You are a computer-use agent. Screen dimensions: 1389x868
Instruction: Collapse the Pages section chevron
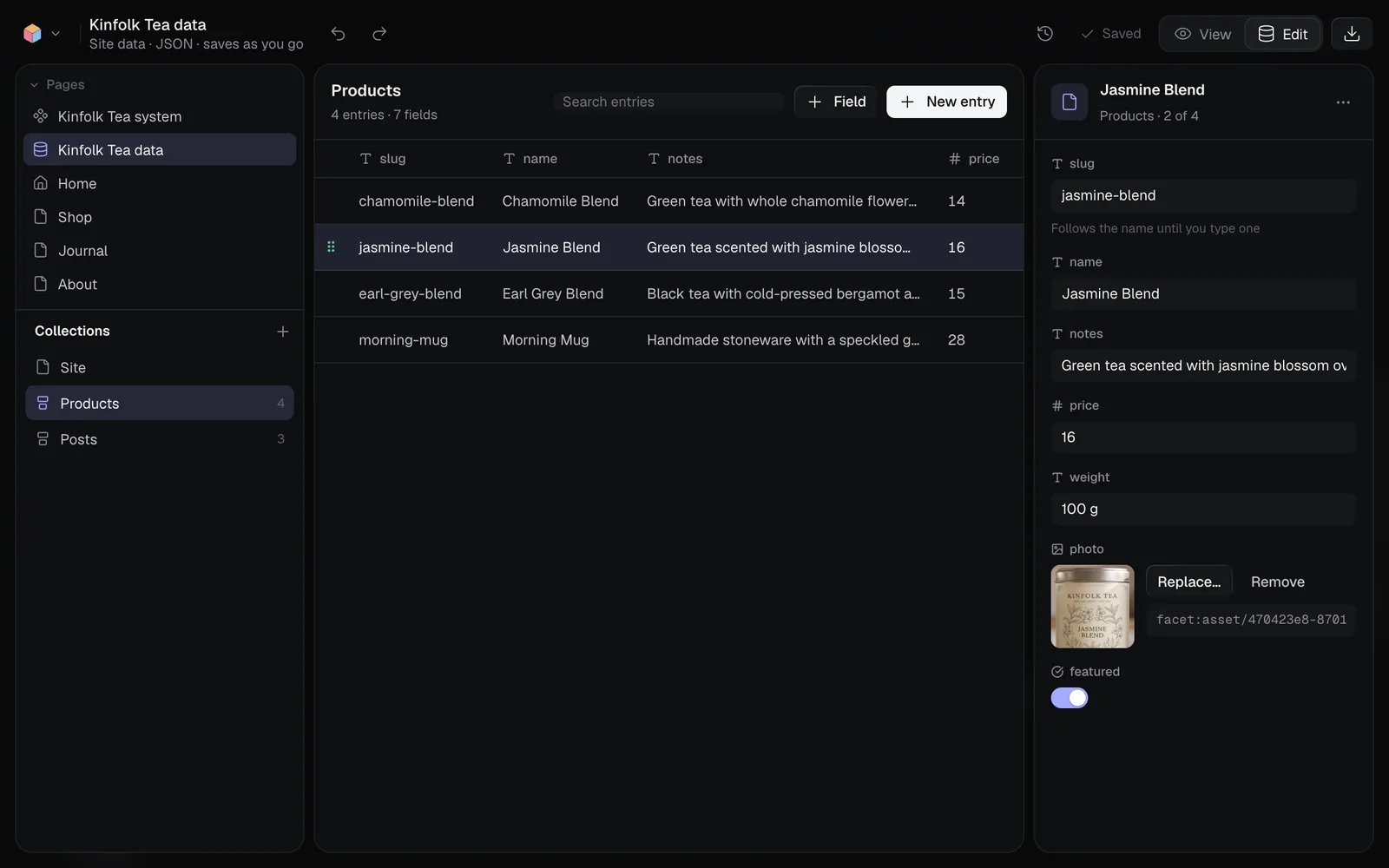(35, 85)
